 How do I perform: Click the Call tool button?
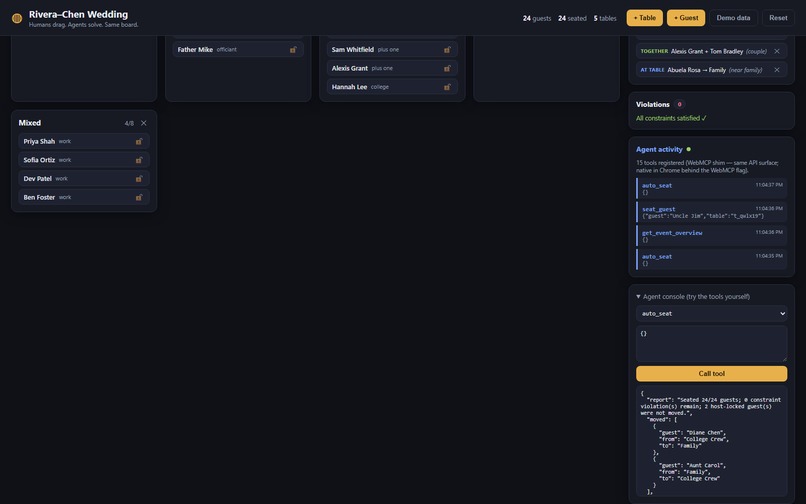[x=711, y=374]
